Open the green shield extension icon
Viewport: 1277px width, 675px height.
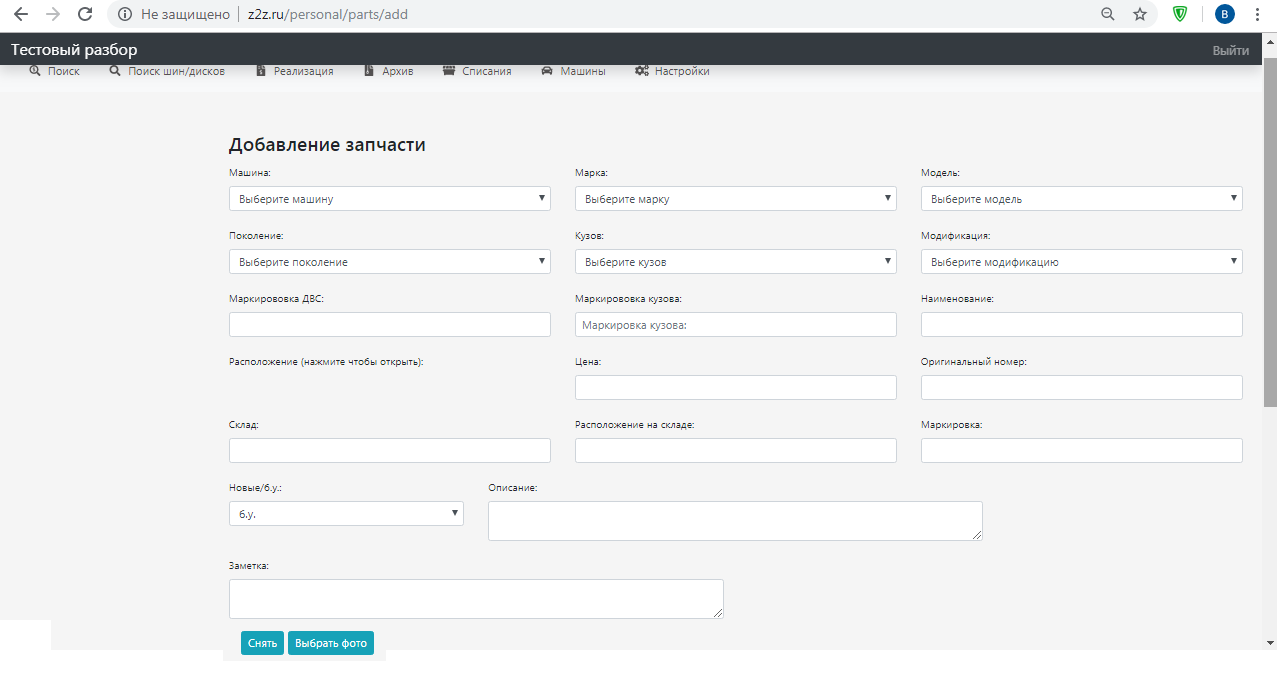click(1180, 14)
